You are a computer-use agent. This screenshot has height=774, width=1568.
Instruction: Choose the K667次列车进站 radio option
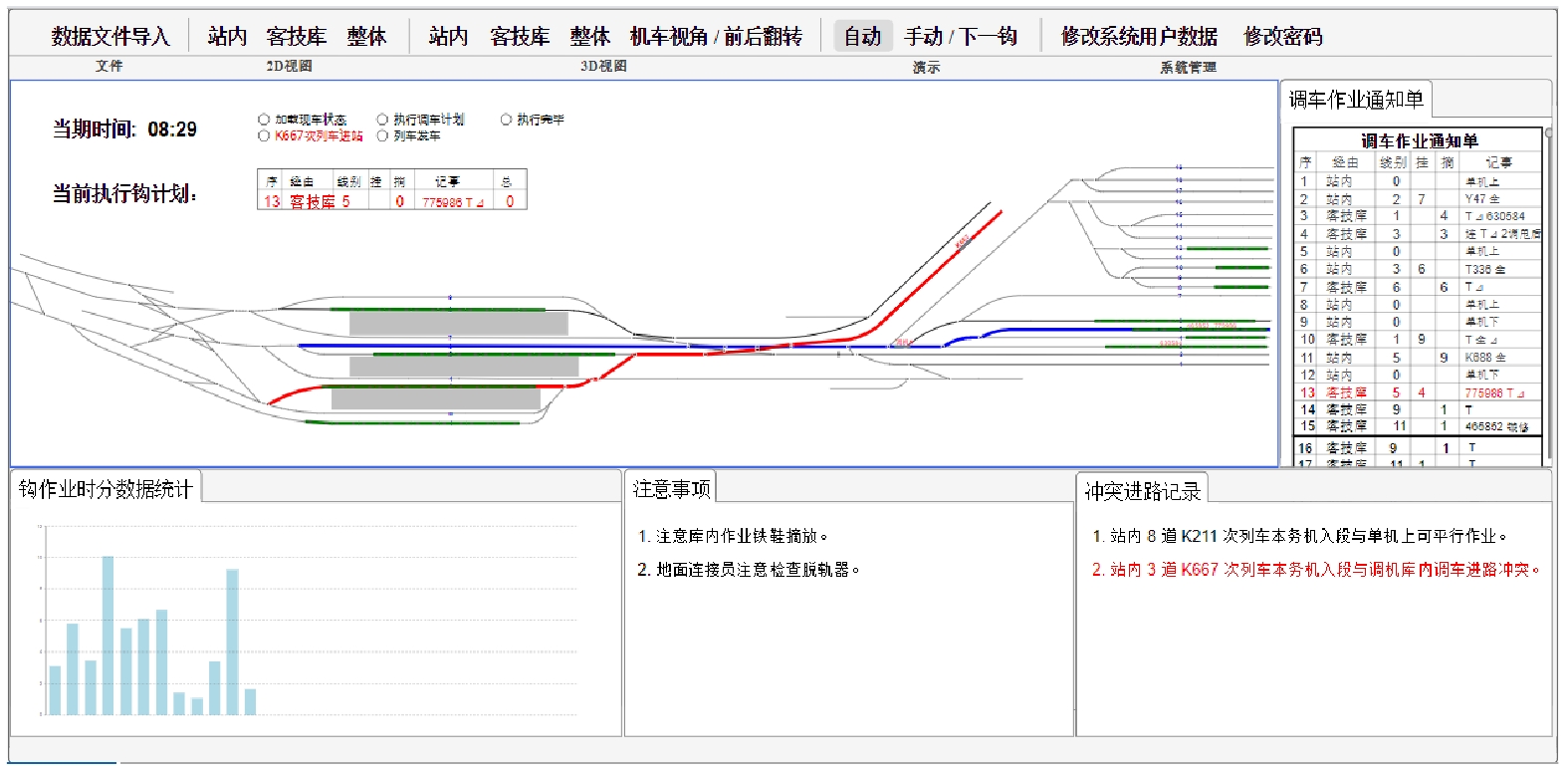click(x=264, y=136)
